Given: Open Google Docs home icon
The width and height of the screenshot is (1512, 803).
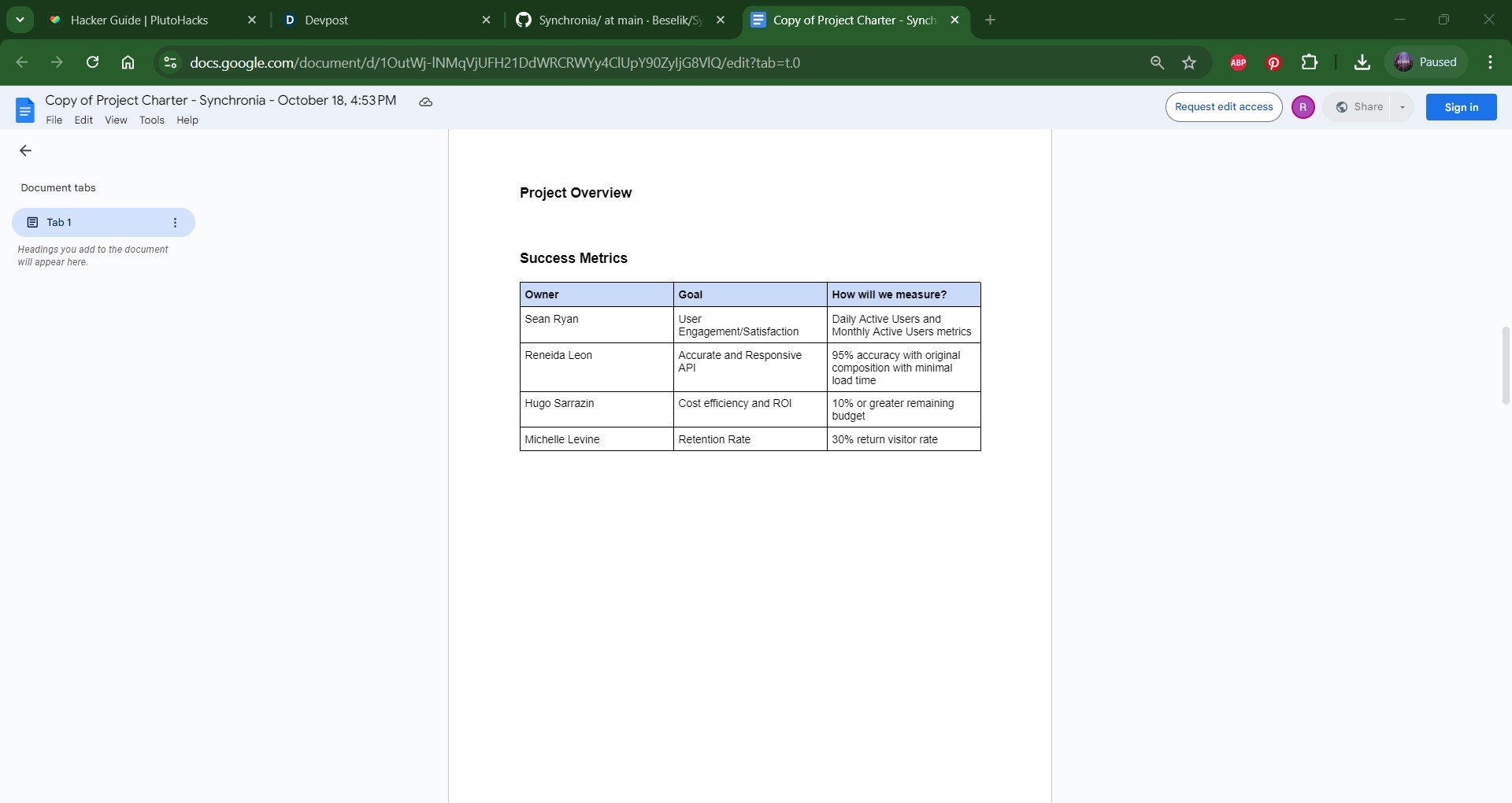Looking at the screenshot, I should click(25, 110).
